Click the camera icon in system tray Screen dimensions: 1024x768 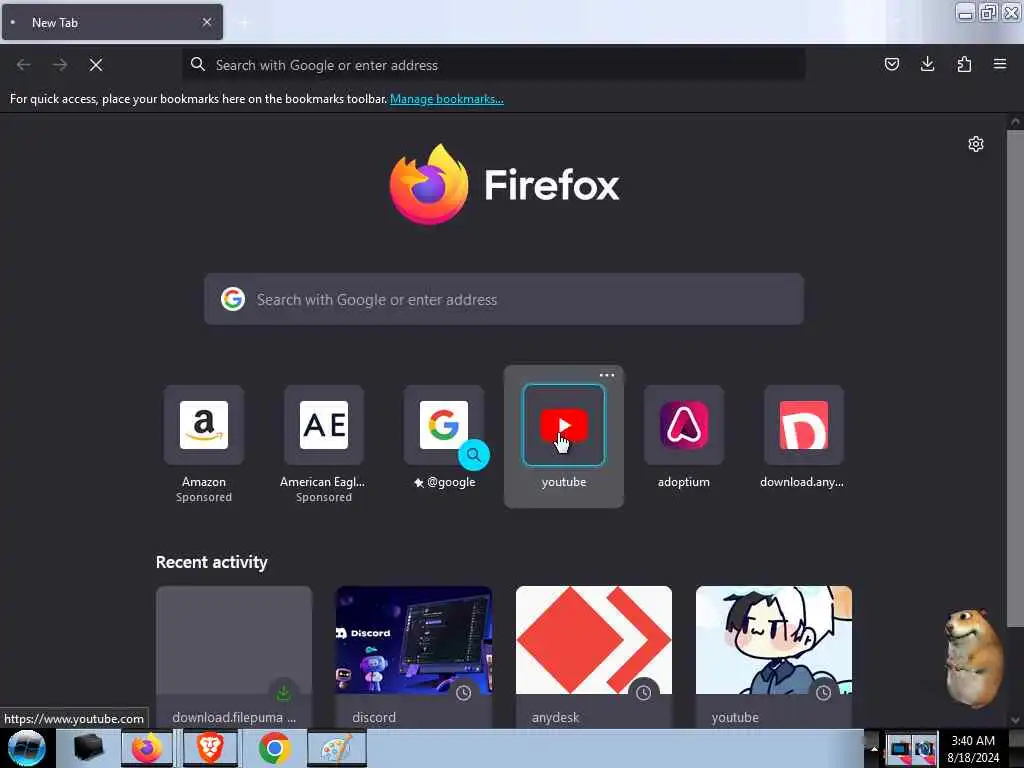(x=925, y=749)
